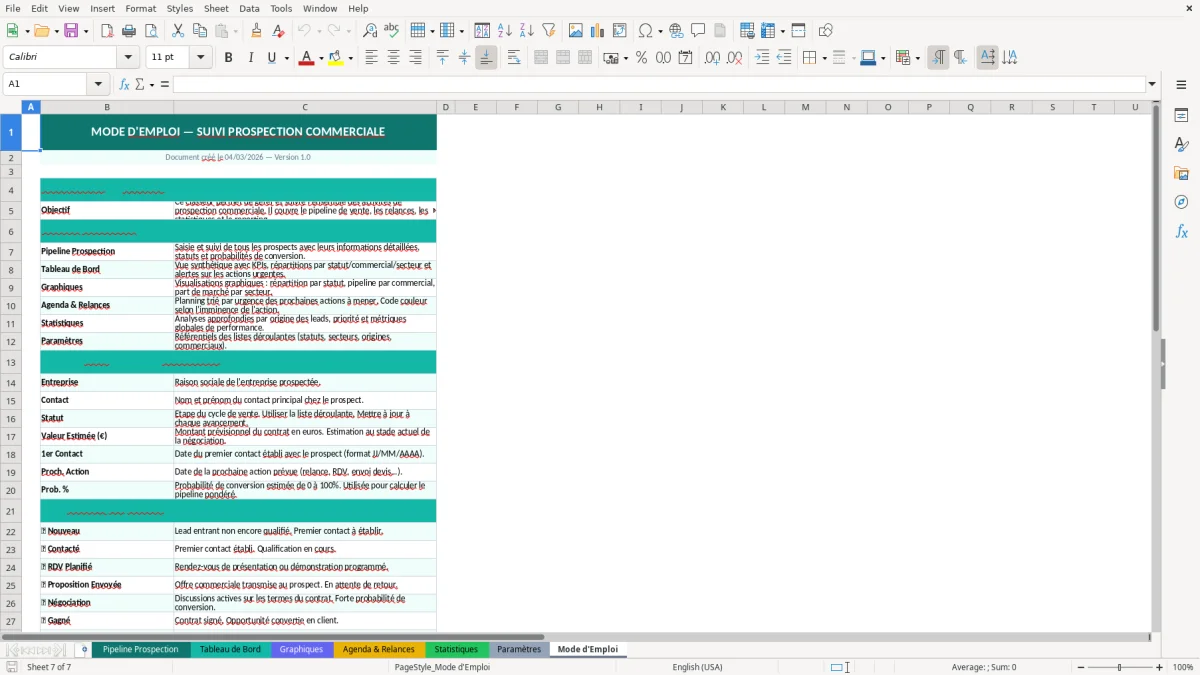1200x675 pixels.
Task: Toggle the AutoFilter funnel icon
Action: pos(548,31)
